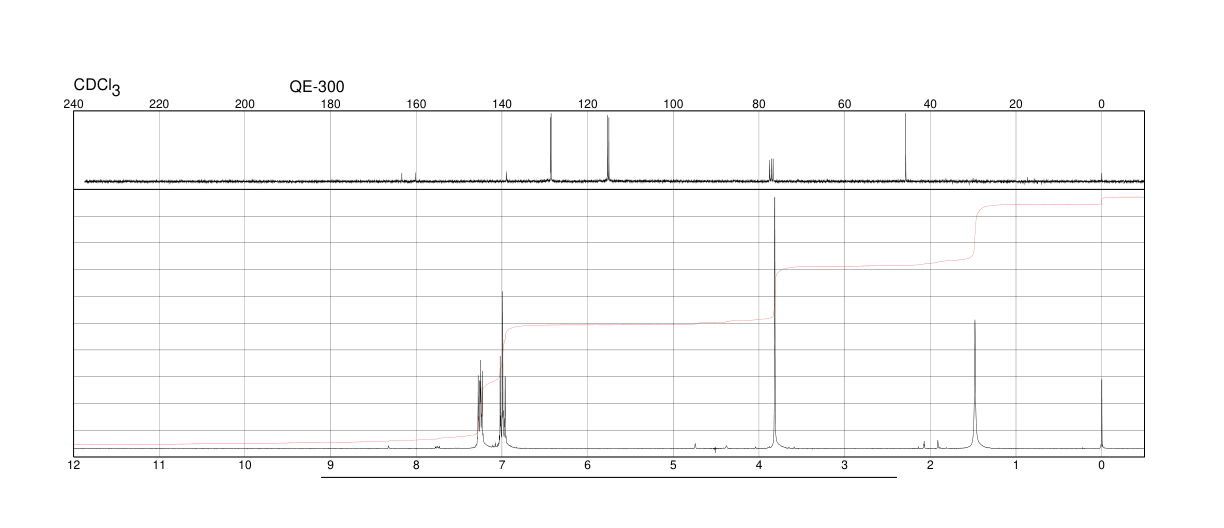Click the TMS reference peak at 0 ppm
The height and width of the screenshot is (528, 1224).
tap(1101, 412)
